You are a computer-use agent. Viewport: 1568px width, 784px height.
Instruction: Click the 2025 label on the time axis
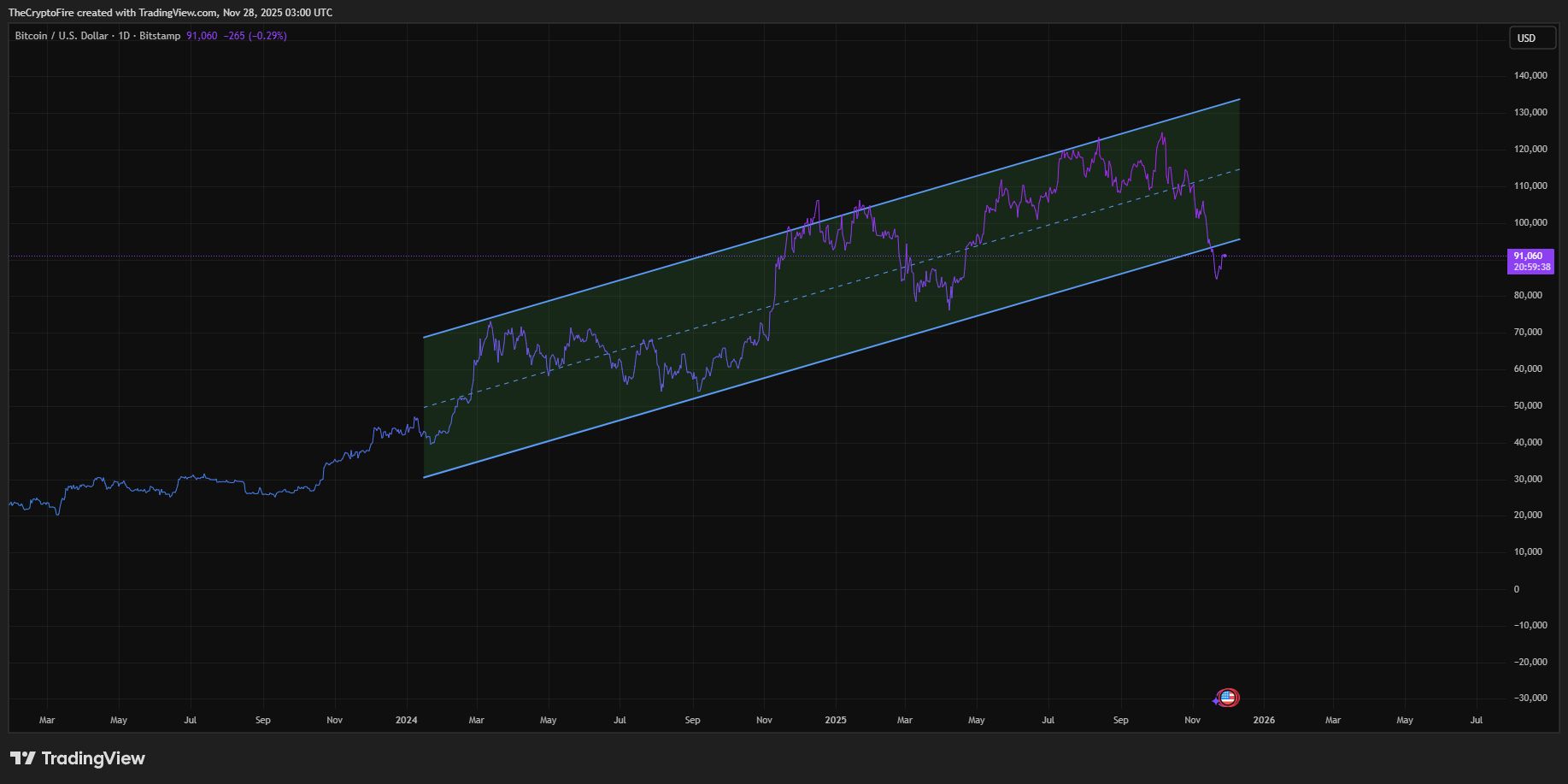tap(836, 720)
